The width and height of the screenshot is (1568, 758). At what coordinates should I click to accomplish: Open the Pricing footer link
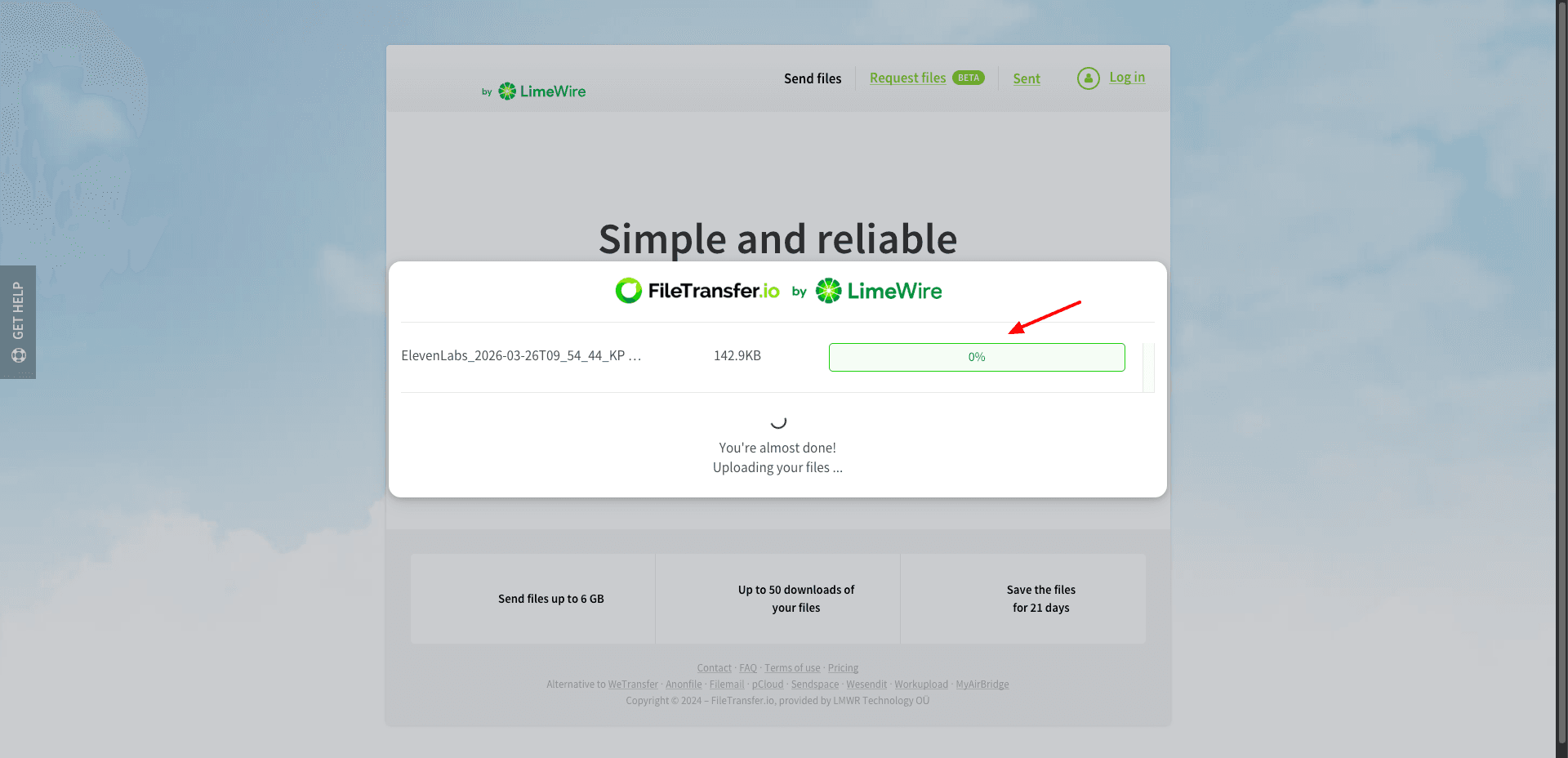[843, 668]
